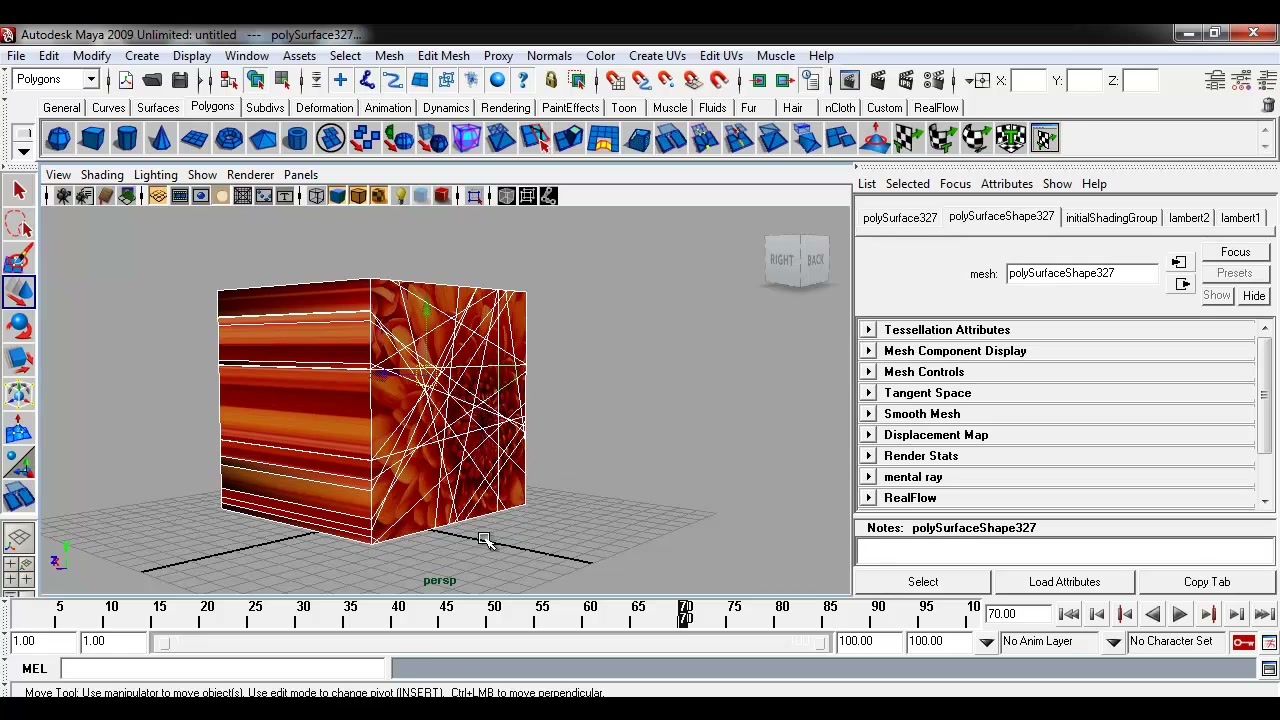Open the Edit Mesh menu
This screenshot has height=720, width=1280.
443,56
